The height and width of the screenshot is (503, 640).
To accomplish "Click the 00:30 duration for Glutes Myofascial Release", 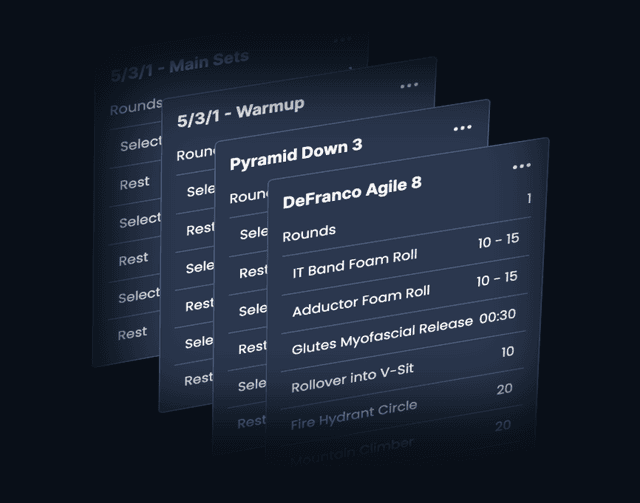I will (498, 316).
